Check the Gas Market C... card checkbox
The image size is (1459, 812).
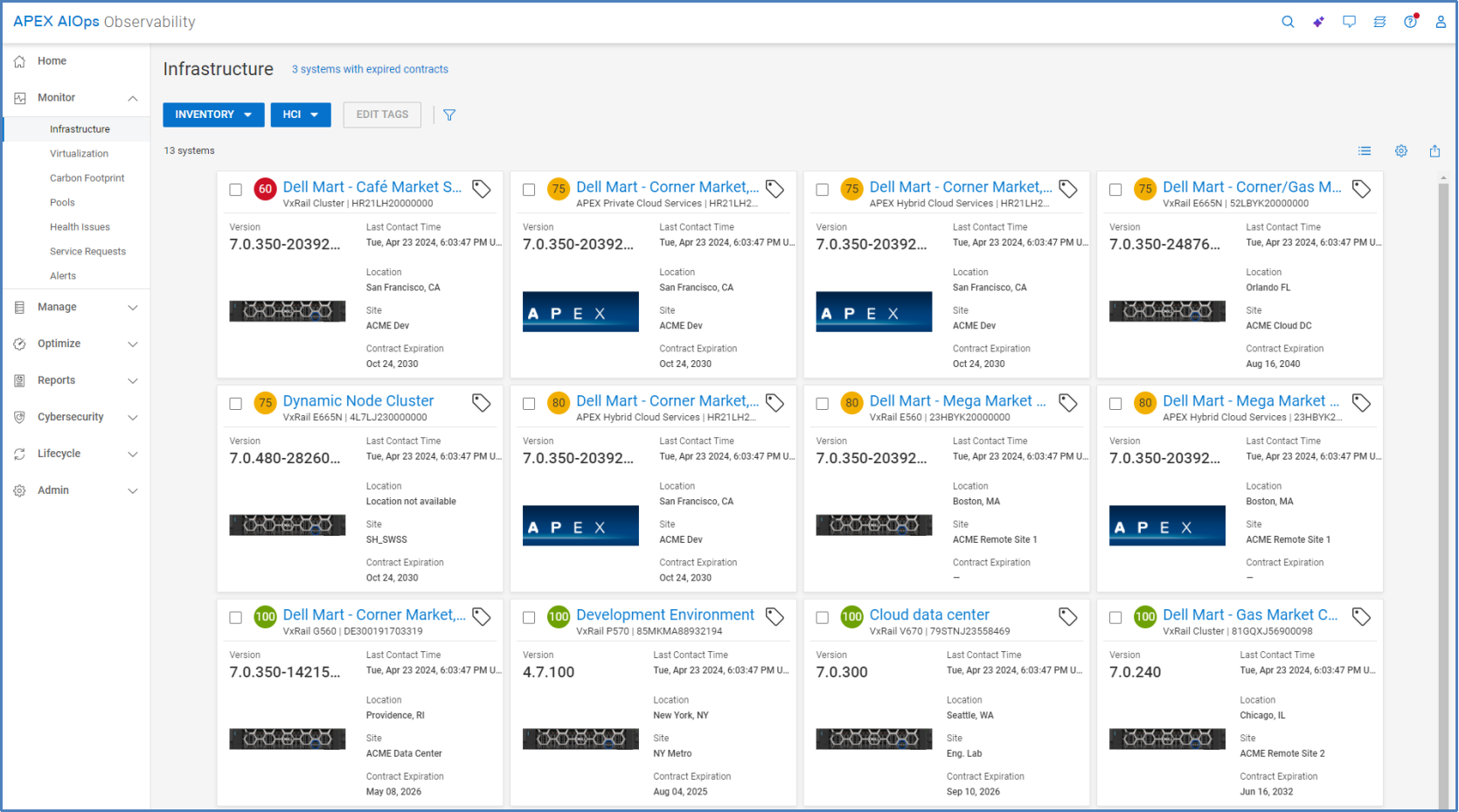click(1115, 618)
